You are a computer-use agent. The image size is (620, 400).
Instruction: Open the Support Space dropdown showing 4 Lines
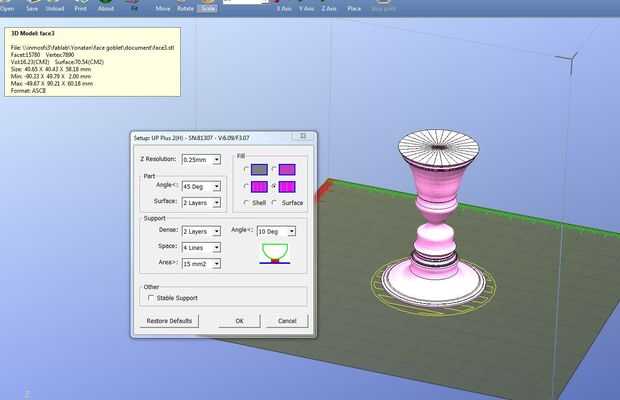[201, 247]
